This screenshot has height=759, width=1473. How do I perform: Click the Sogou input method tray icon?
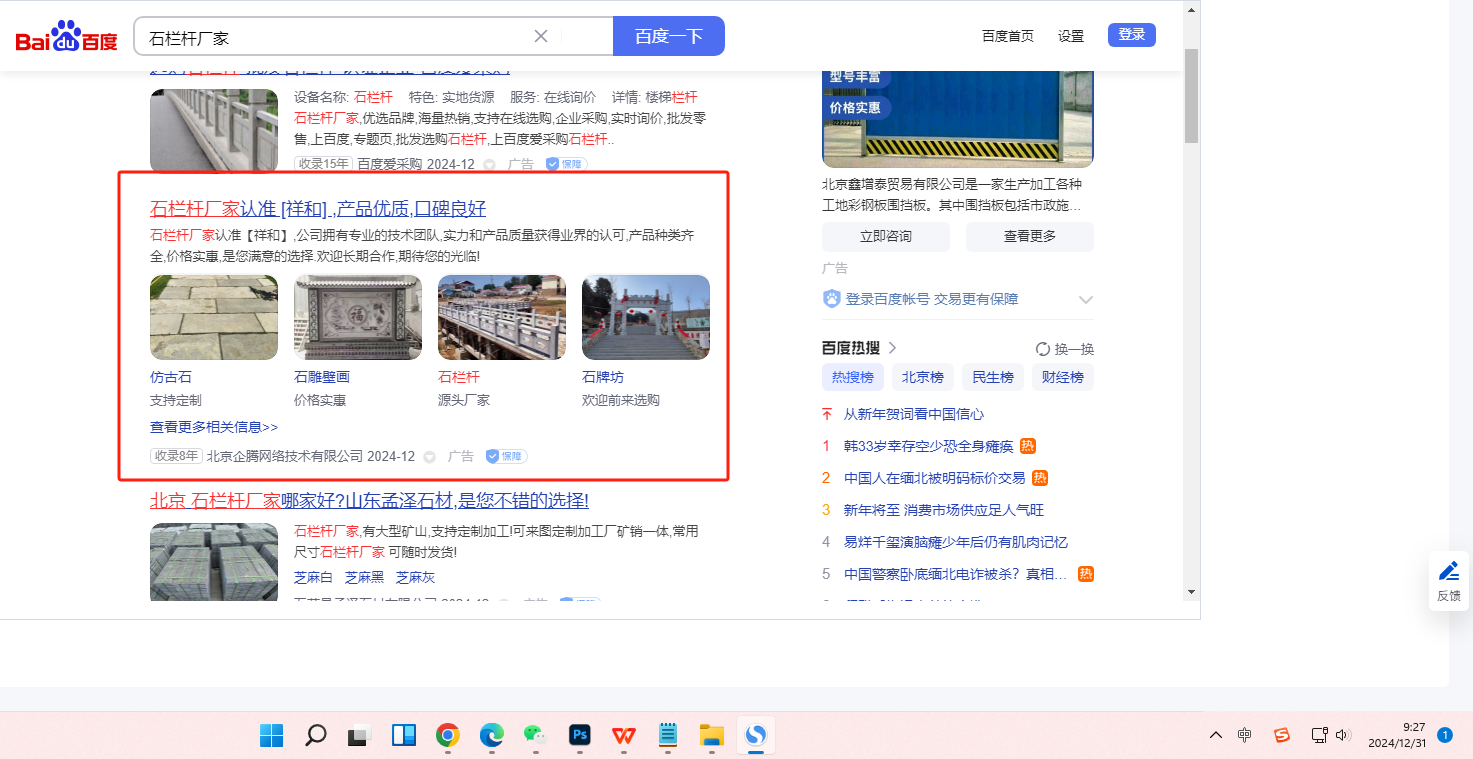click(1281, 735)
